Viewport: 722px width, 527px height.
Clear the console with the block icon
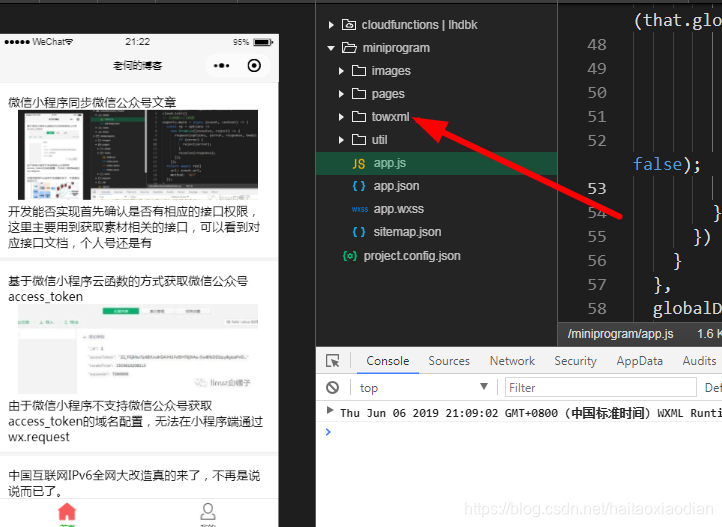(x=332, y=388)
